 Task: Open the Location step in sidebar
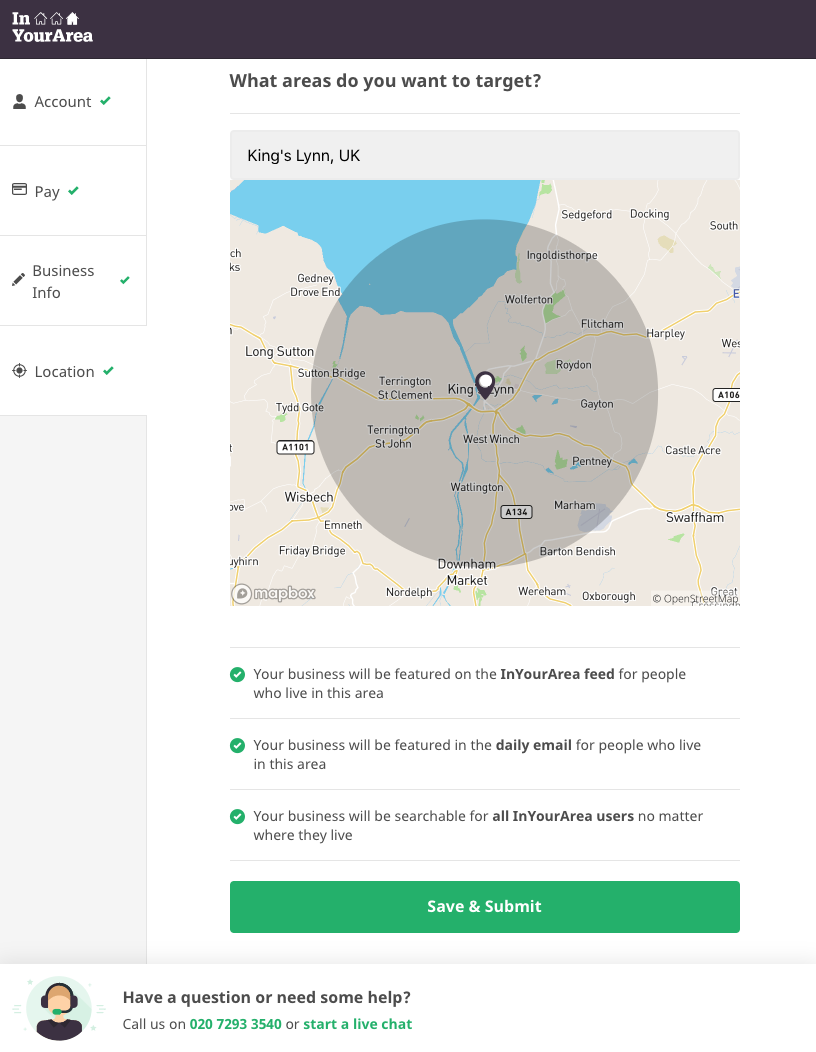tap(73, 371)
